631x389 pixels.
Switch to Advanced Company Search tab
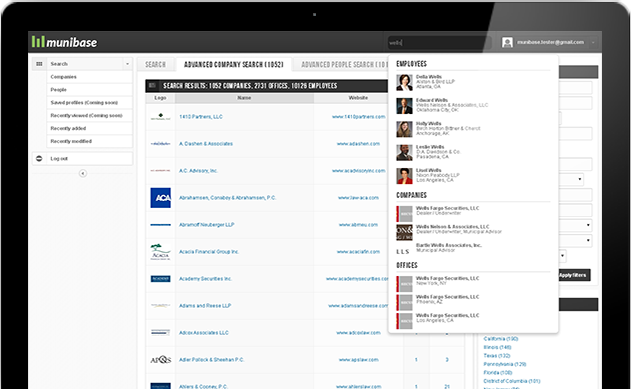(233, 64)
